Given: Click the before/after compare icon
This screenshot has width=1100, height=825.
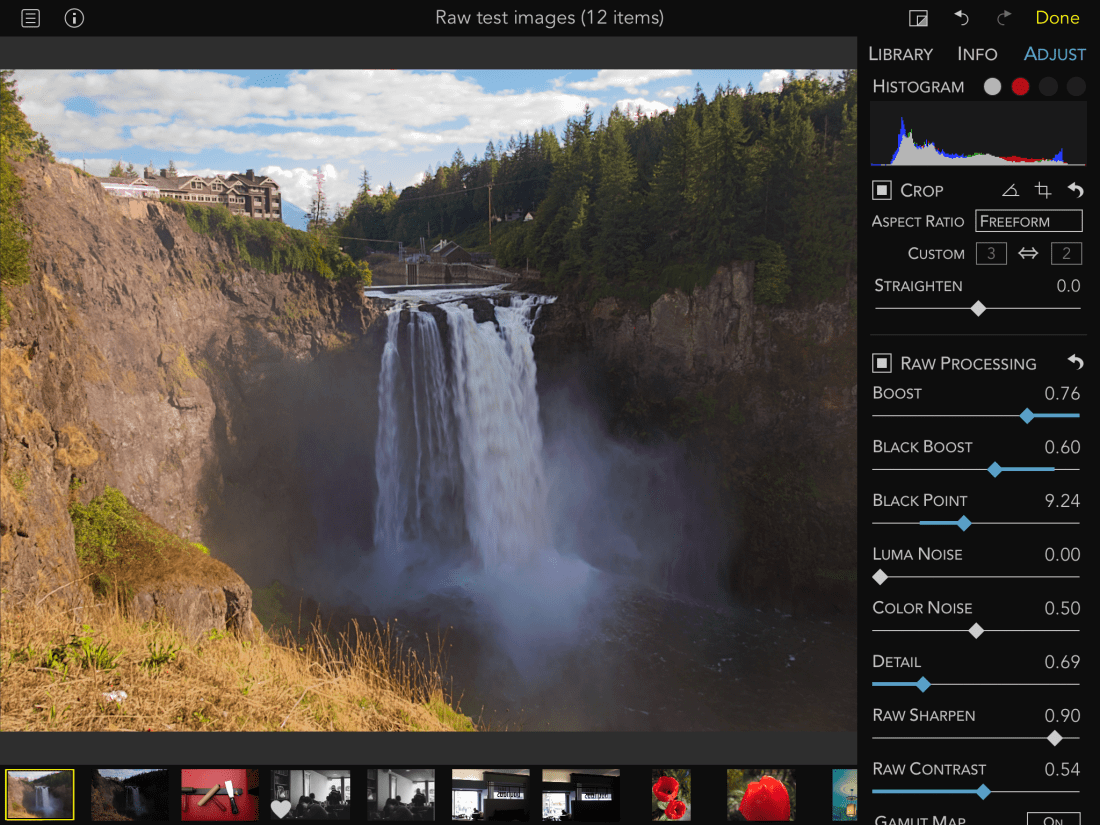Looking at the screenshot, I should point(918,19).
